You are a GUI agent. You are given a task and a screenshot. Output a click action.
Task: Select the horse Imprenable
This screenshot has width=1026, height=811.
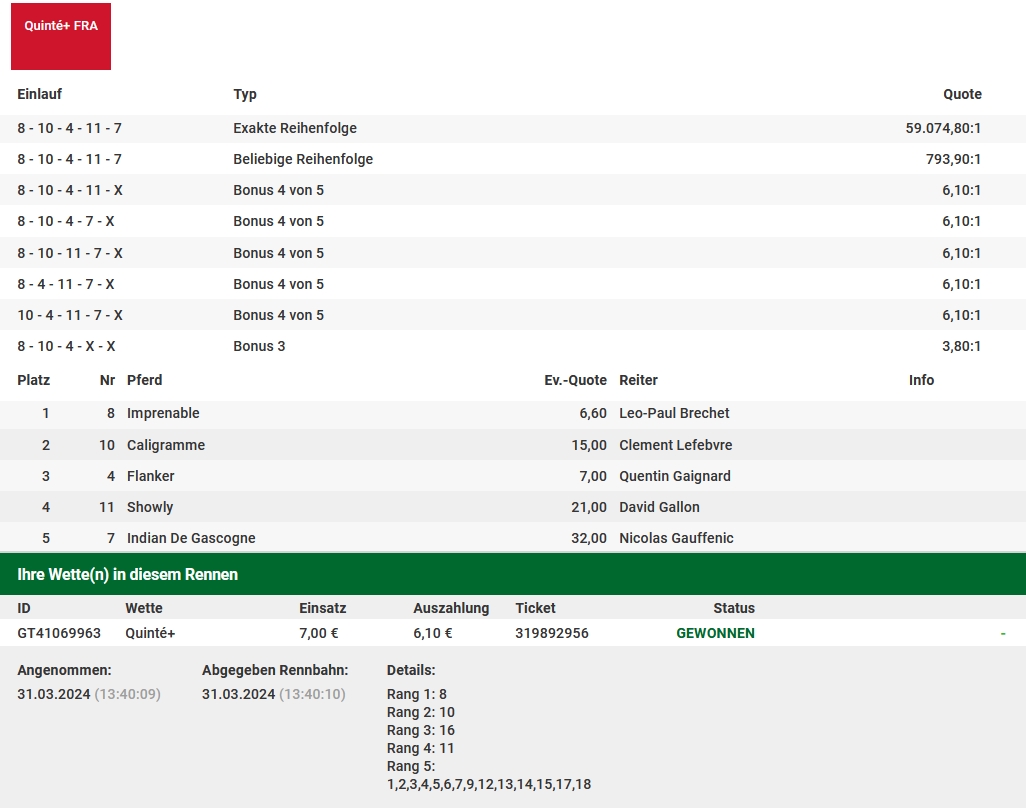(x=163, y=414)
